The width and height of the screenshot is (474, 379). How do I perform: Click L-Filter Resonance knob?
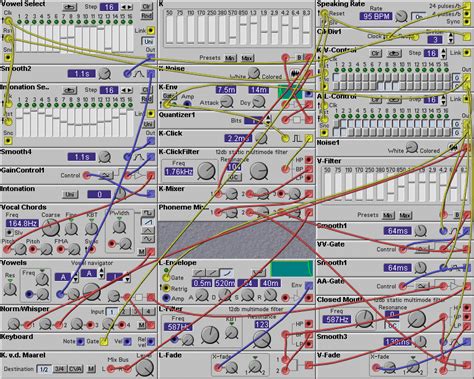coord(262,339)
